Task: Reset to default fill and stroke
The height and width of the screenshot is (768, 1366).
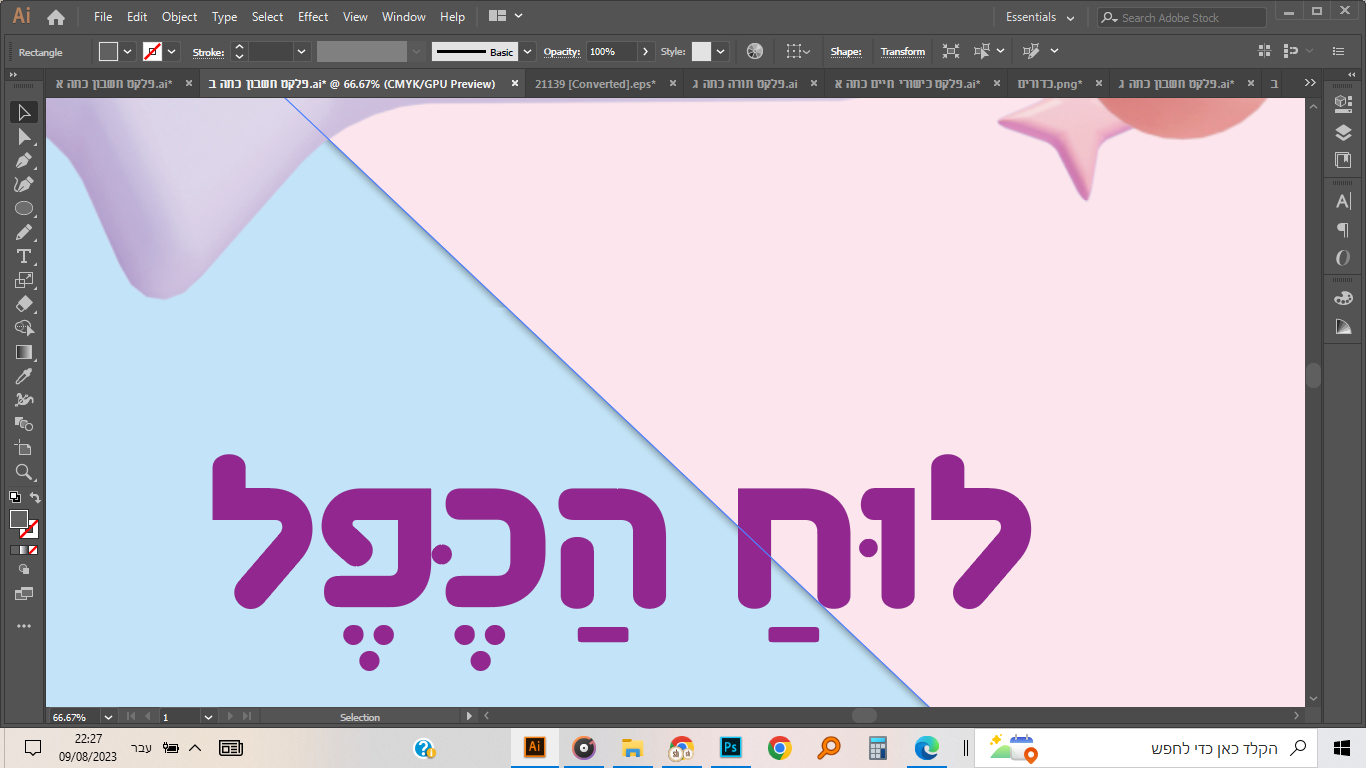Action: 15,497
